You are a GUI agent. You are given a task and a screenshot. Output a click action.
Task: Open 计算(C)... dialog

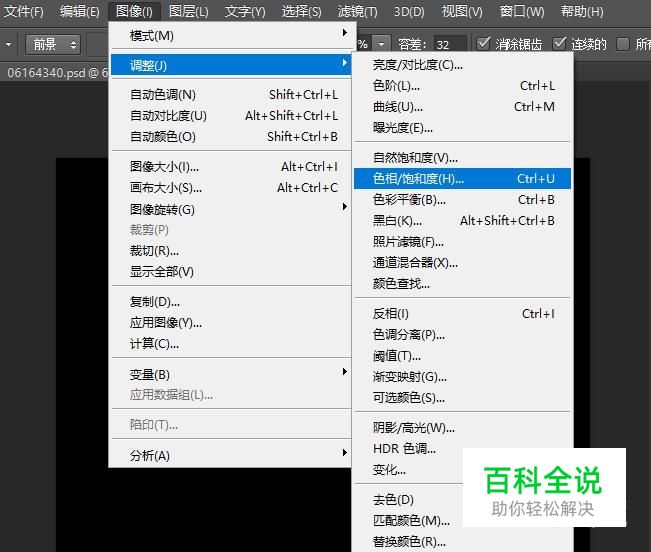pos(231,344)
